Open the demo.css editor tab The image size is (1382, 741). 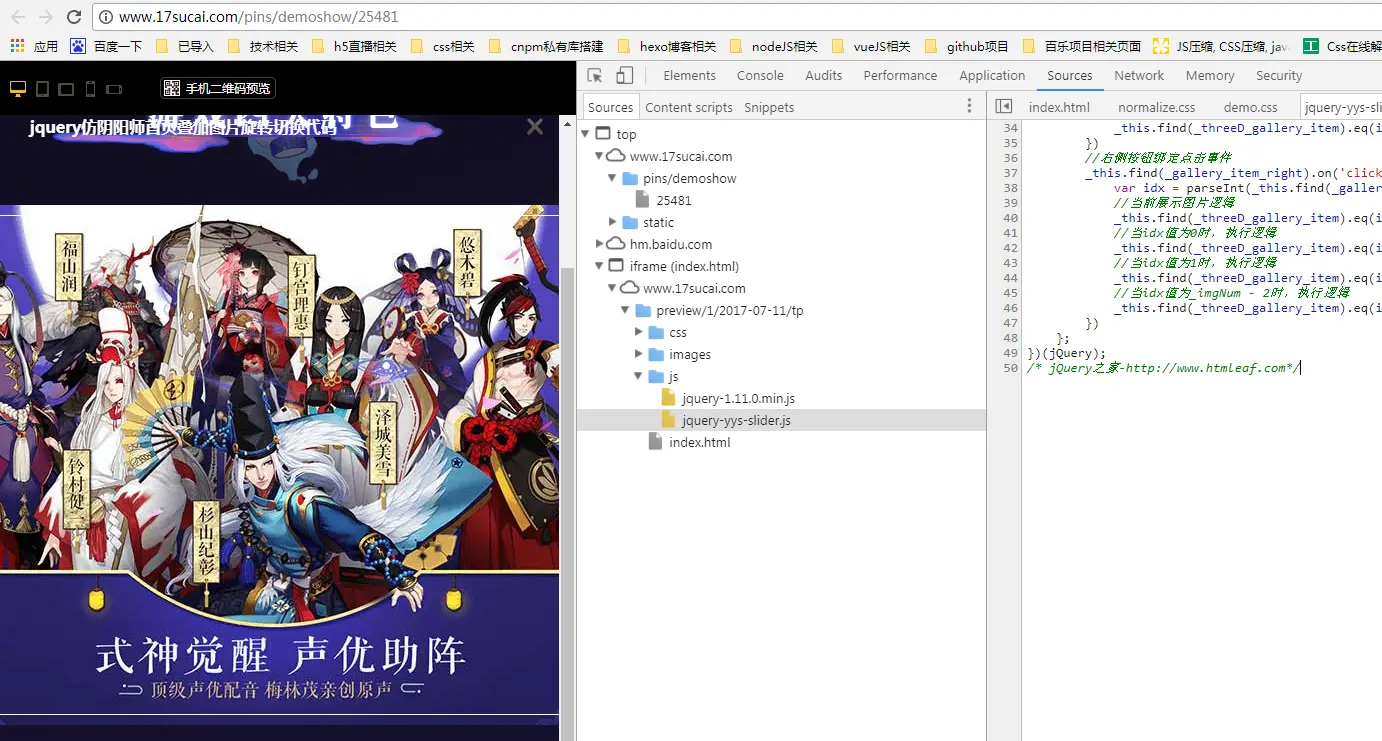tap(1250, 107)
